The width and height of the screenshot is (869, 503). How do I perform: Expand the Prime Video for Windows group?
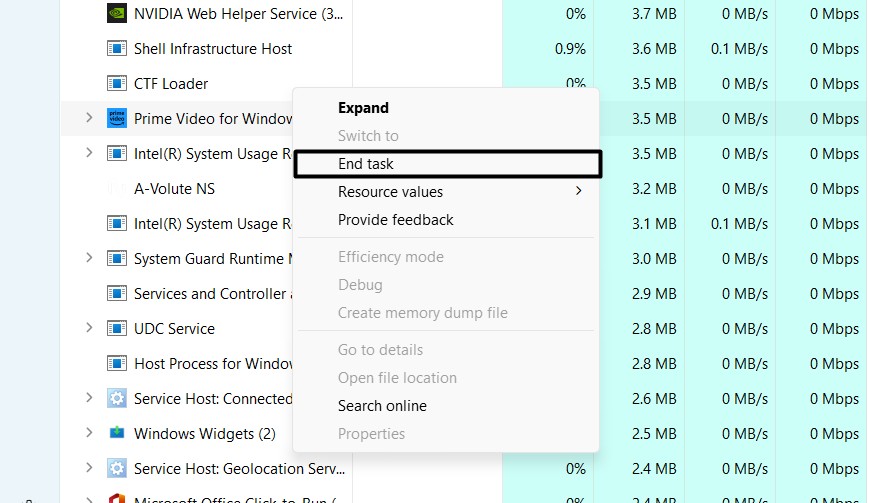coord(88,119)
